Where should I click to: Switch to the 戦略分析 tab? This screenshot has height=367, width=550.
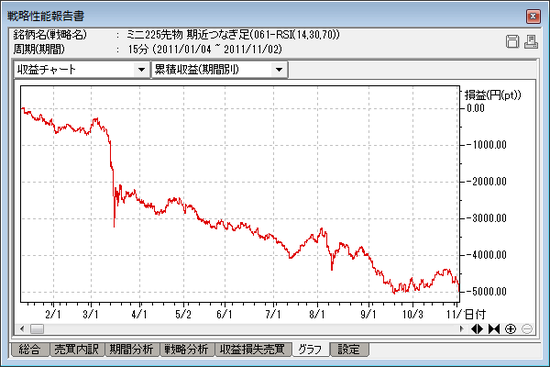pyautogui.click(x=187, y=349)
